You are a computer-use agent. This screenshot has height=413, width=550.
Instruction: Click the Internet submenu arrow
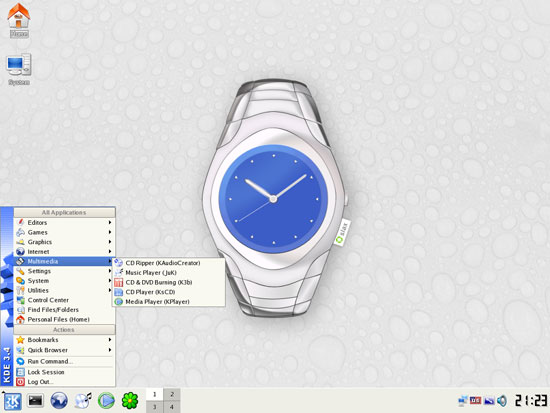[110, 252]
